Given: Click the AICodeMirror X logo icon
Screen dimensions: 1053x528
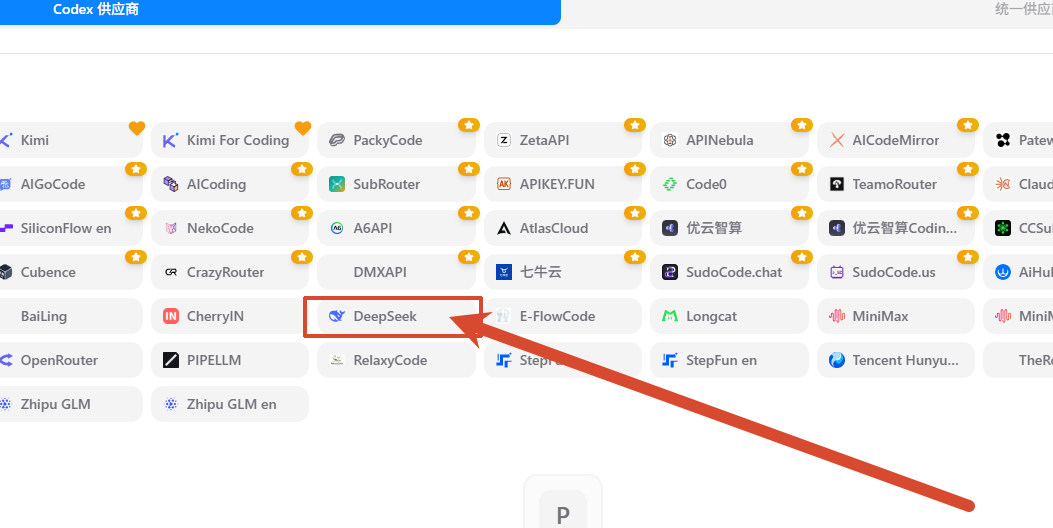Looking at the screenshot, I should tap(837, 140).
